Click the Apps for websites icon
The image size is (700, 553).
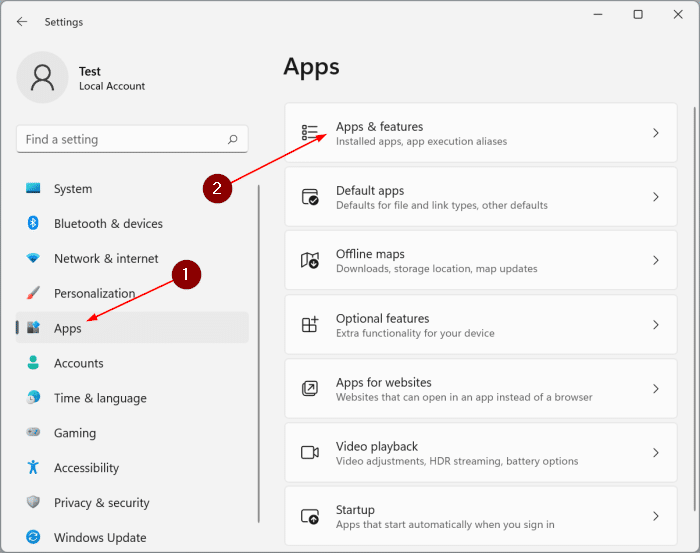[310, 388]
